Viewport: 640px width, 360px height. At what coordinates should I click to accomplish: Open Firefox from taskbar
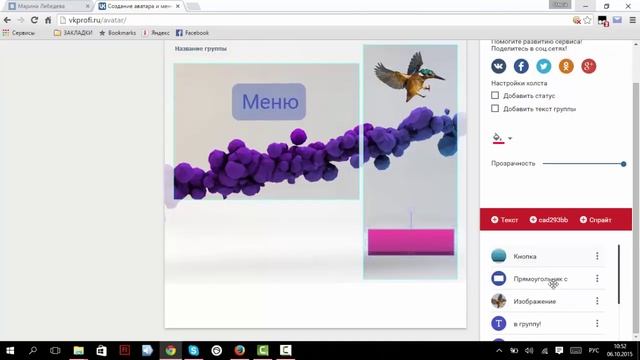click(240, 350)
